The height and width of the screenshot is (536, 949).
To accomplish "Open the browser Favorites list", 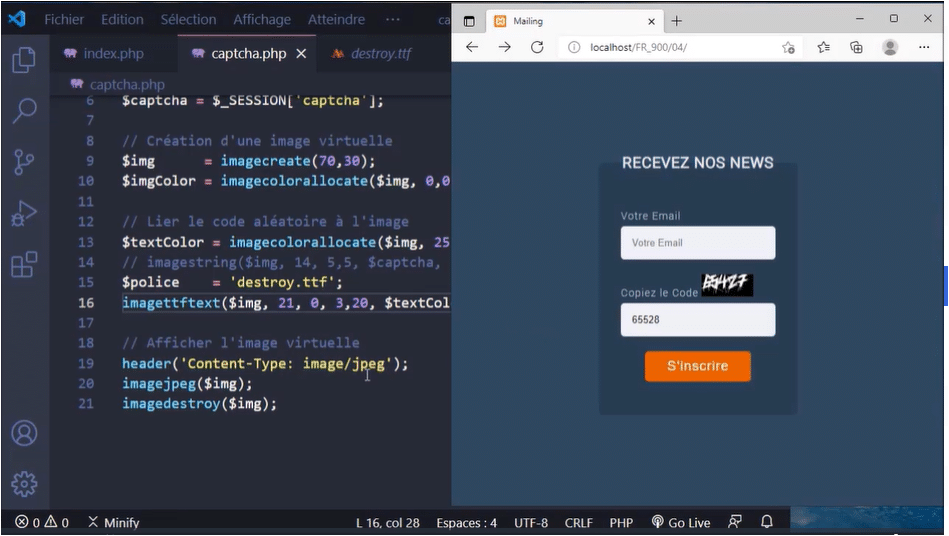I will pos(824,47).
